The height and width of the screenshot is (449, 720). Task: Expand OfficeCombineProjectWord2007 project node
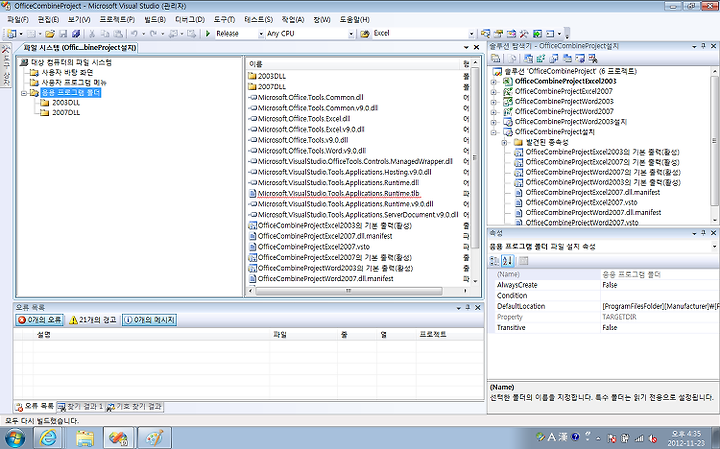tap(494, 112)
